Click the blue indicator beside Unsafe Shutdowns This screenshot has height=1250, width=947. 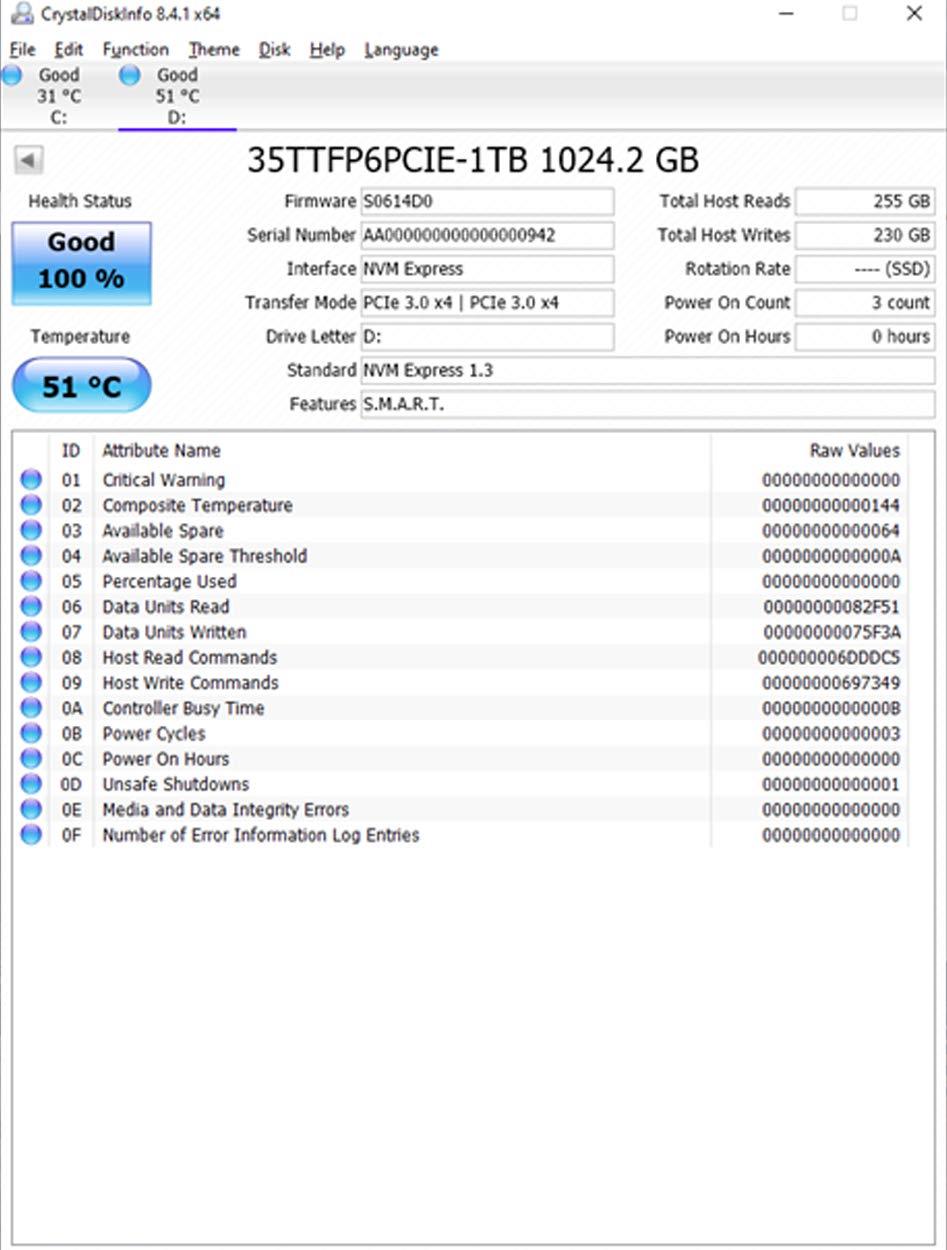click(x=30, y=784)
